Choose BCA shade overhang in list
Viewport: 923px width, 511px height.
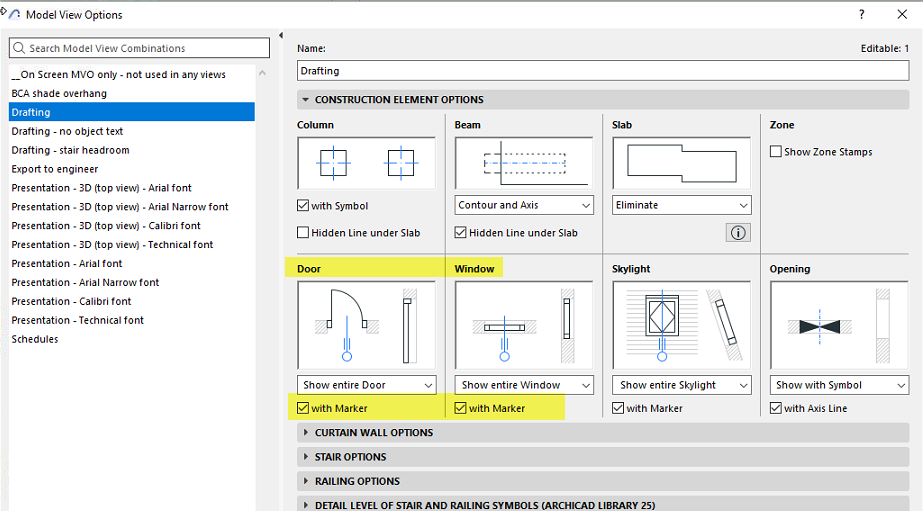click(x=59, y=93)
